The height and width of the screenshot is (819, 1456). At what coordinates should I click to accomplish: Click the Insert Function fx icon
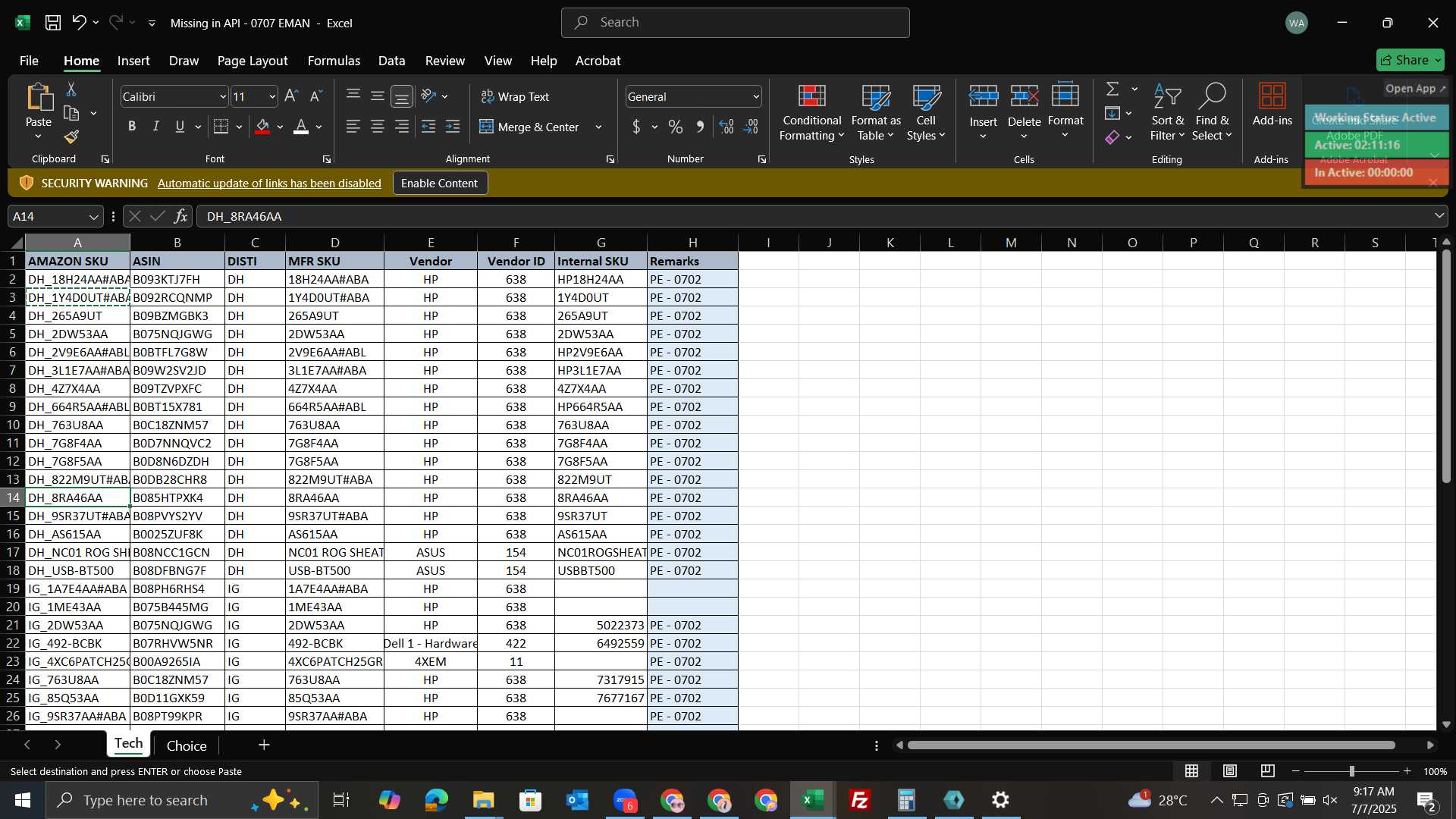point(180,217)
